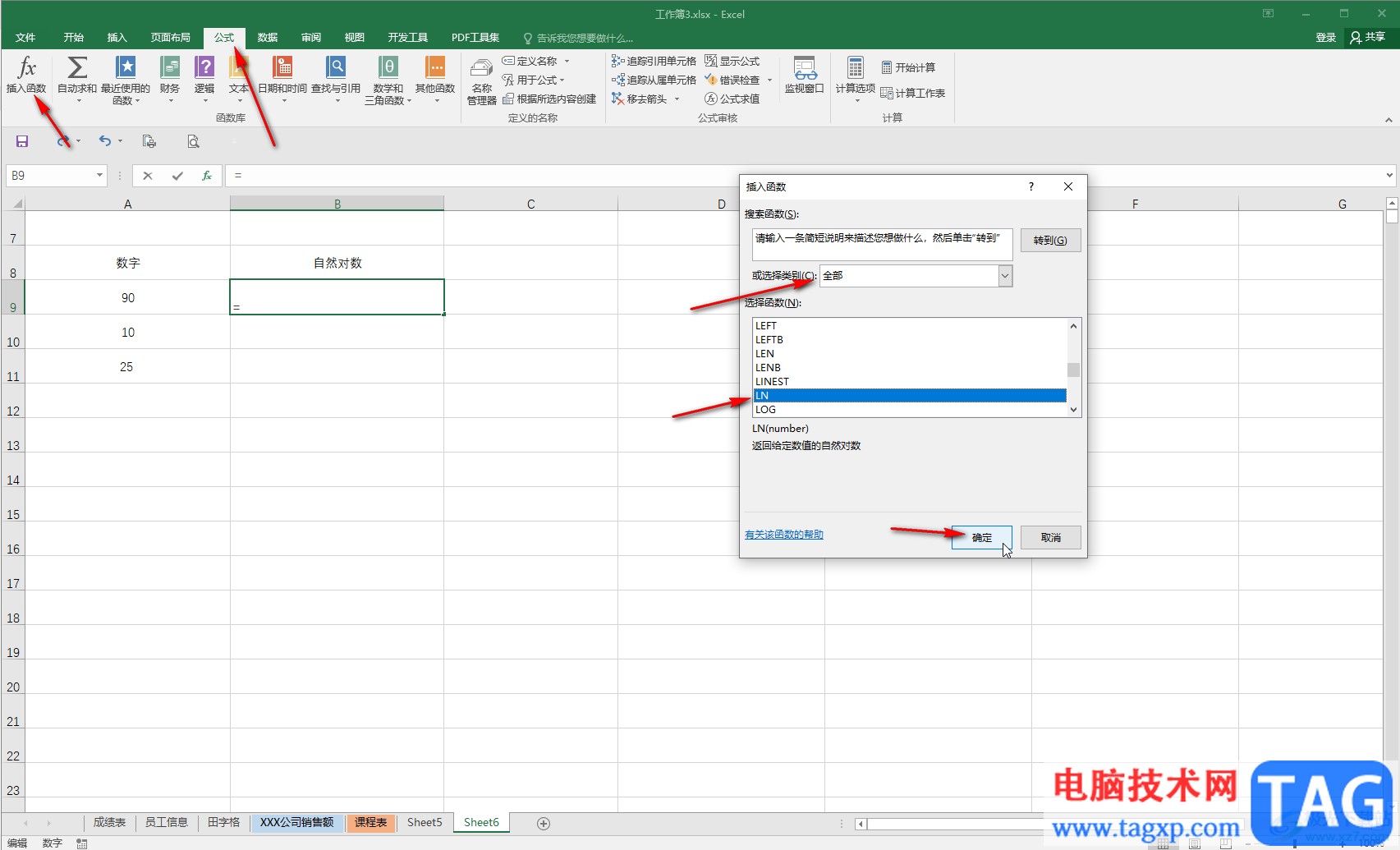
Task: Click Evaluate Formula icon
Action: 711,99
